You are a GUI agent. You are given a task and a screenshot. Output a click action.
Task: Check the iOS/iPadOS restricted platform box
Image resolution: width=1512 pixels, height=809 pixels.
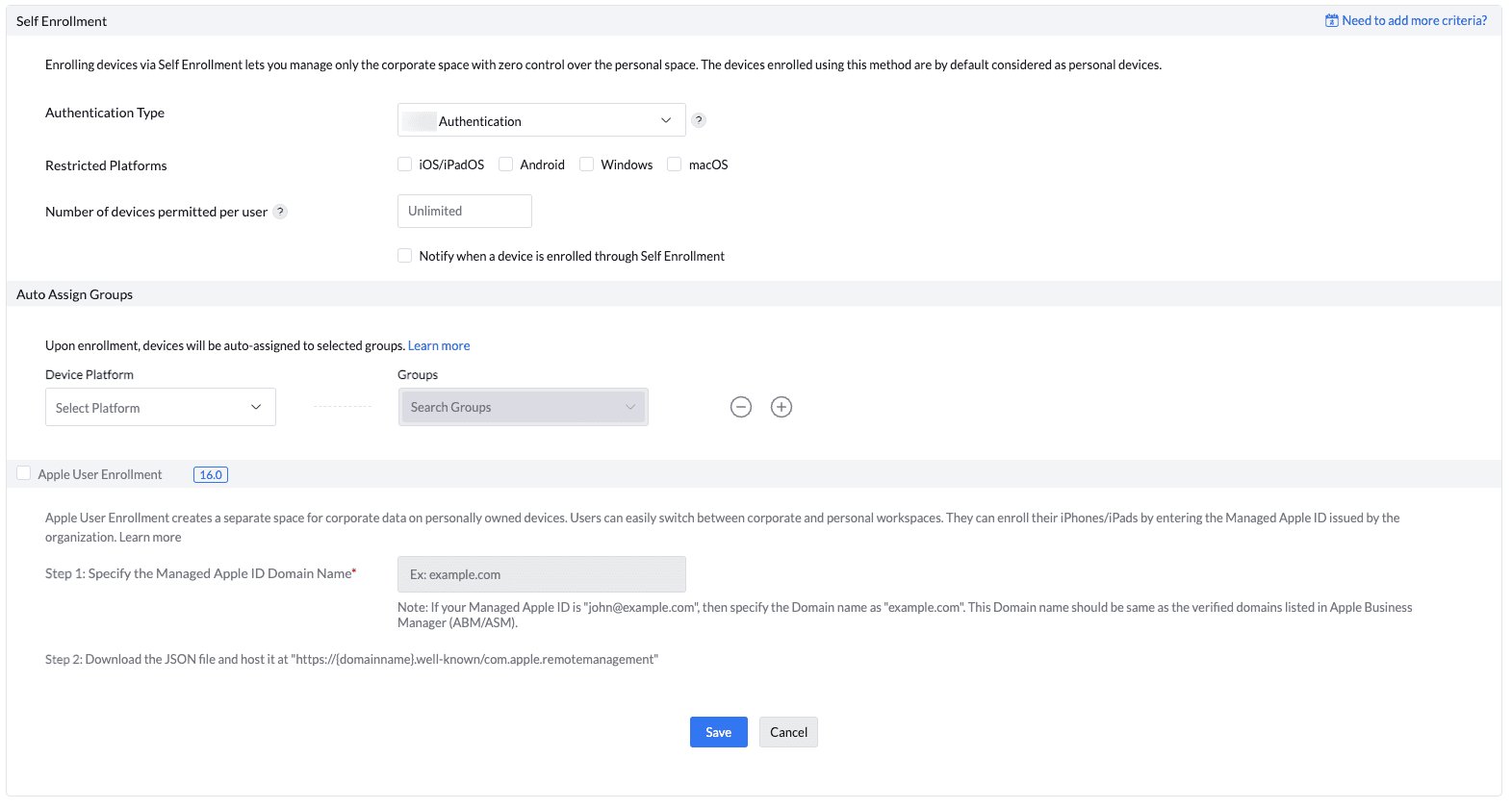point(405,164)
